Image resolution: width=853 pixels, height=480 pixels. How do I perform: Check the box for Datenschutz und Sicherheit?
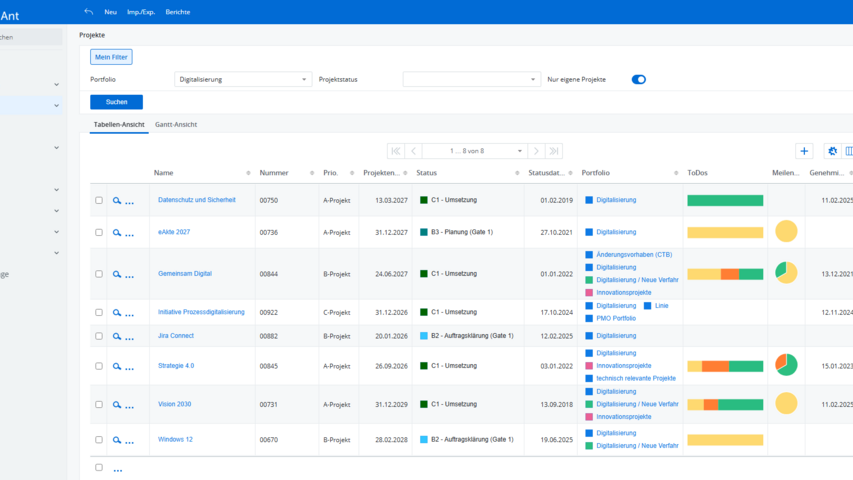[x=98, y=200]
